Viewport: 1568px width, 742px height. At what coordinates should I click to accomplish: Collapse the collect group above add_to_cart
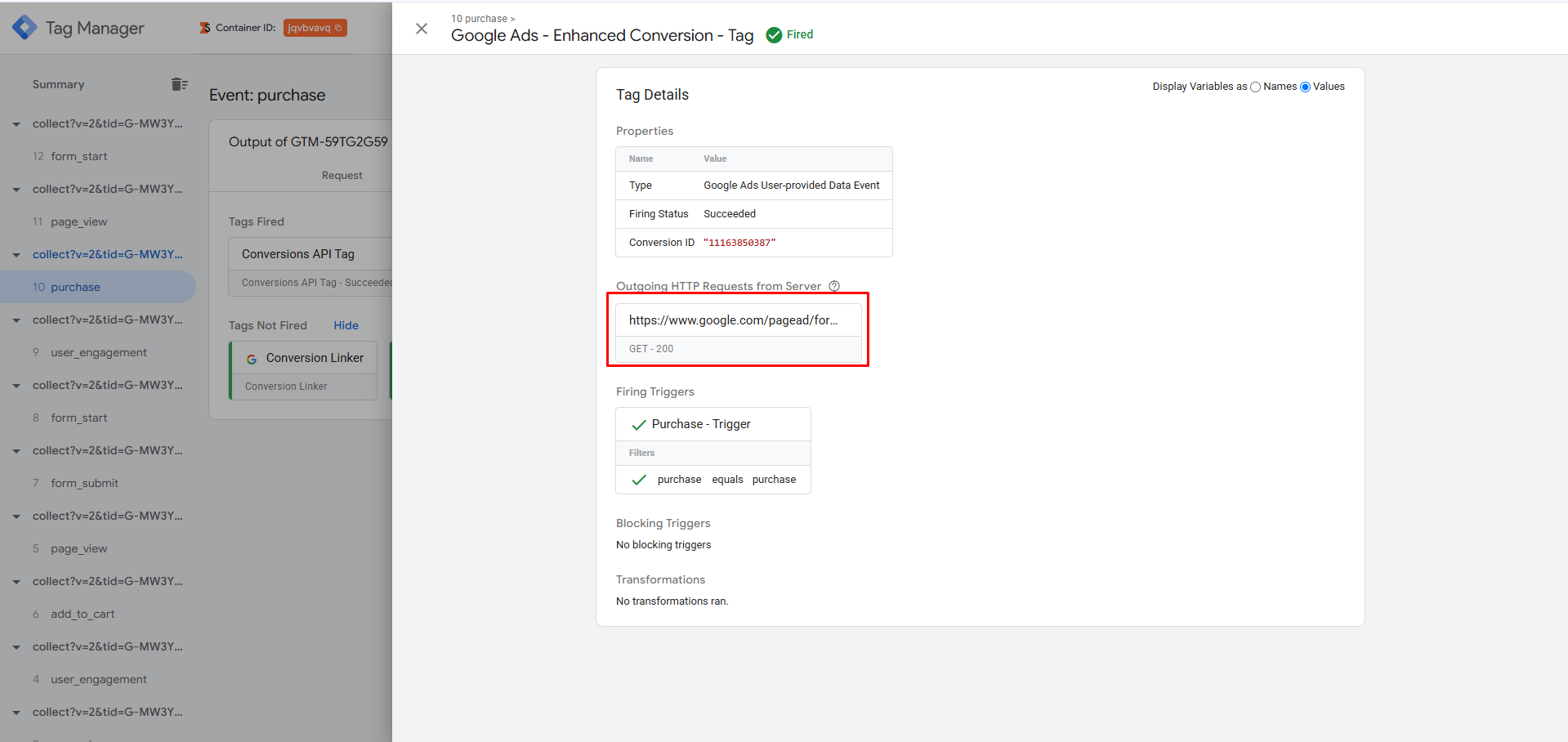[16, 582]
